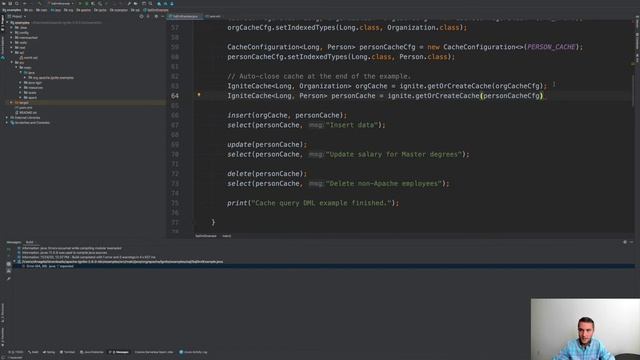This screenshot has width=640, height=360.
Task: Place caret on update(personCache) line 69
Action: pos(267,144)
